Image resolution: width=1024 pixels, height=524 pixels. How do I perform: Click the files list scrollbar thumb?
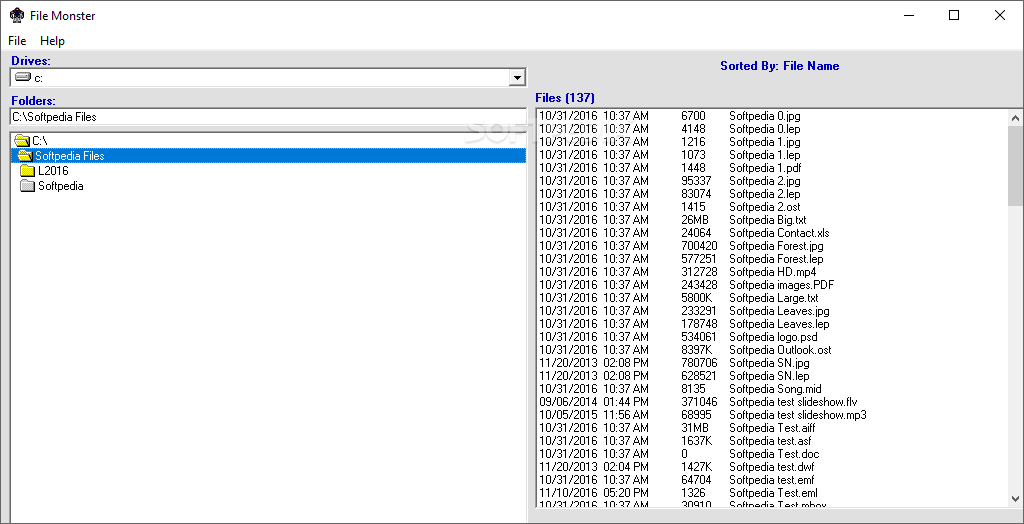(1015, 166)
